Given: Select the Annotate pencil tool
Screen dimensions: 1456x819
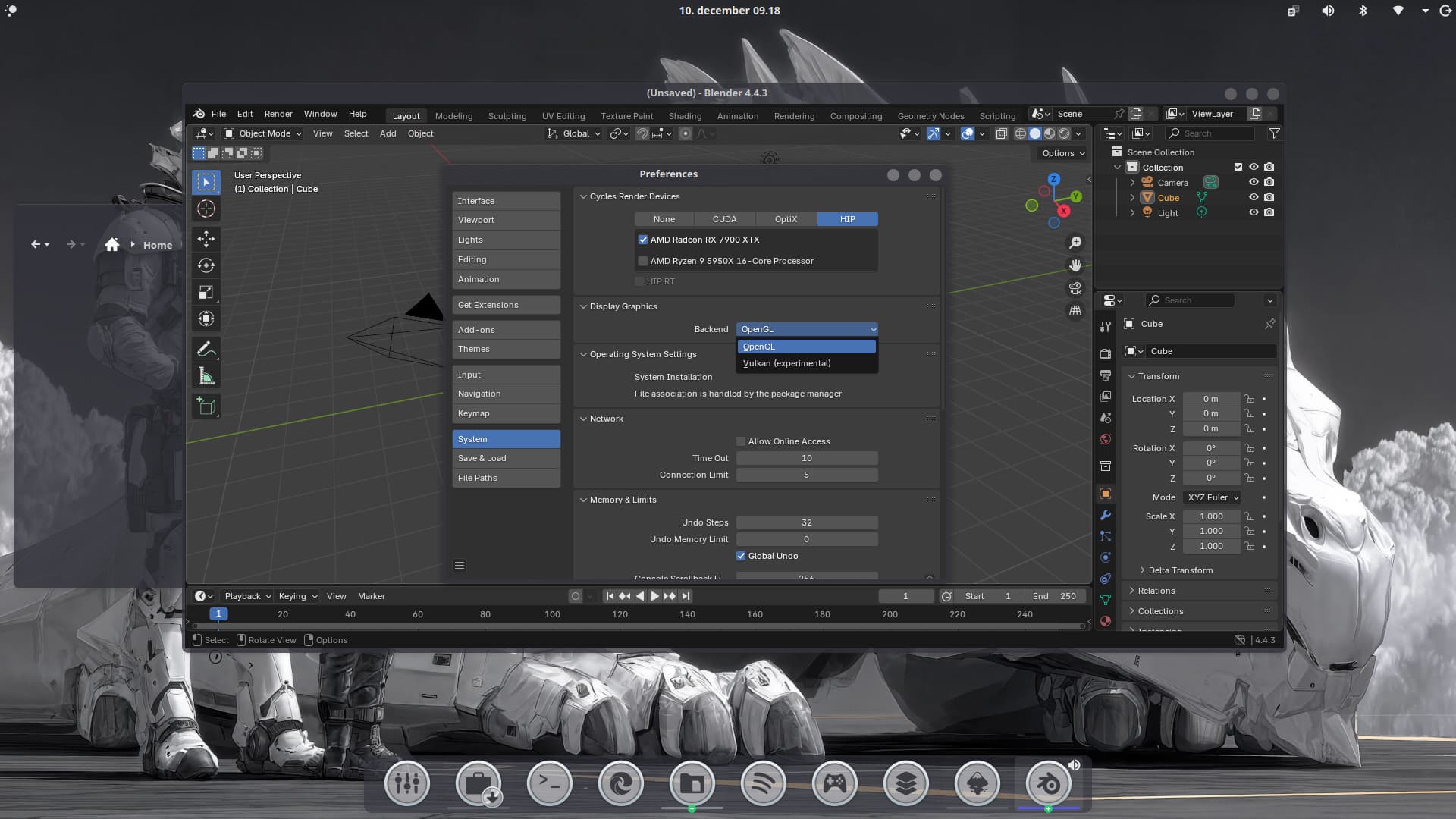Looking at the screenshot, I should tap(206, 349).
